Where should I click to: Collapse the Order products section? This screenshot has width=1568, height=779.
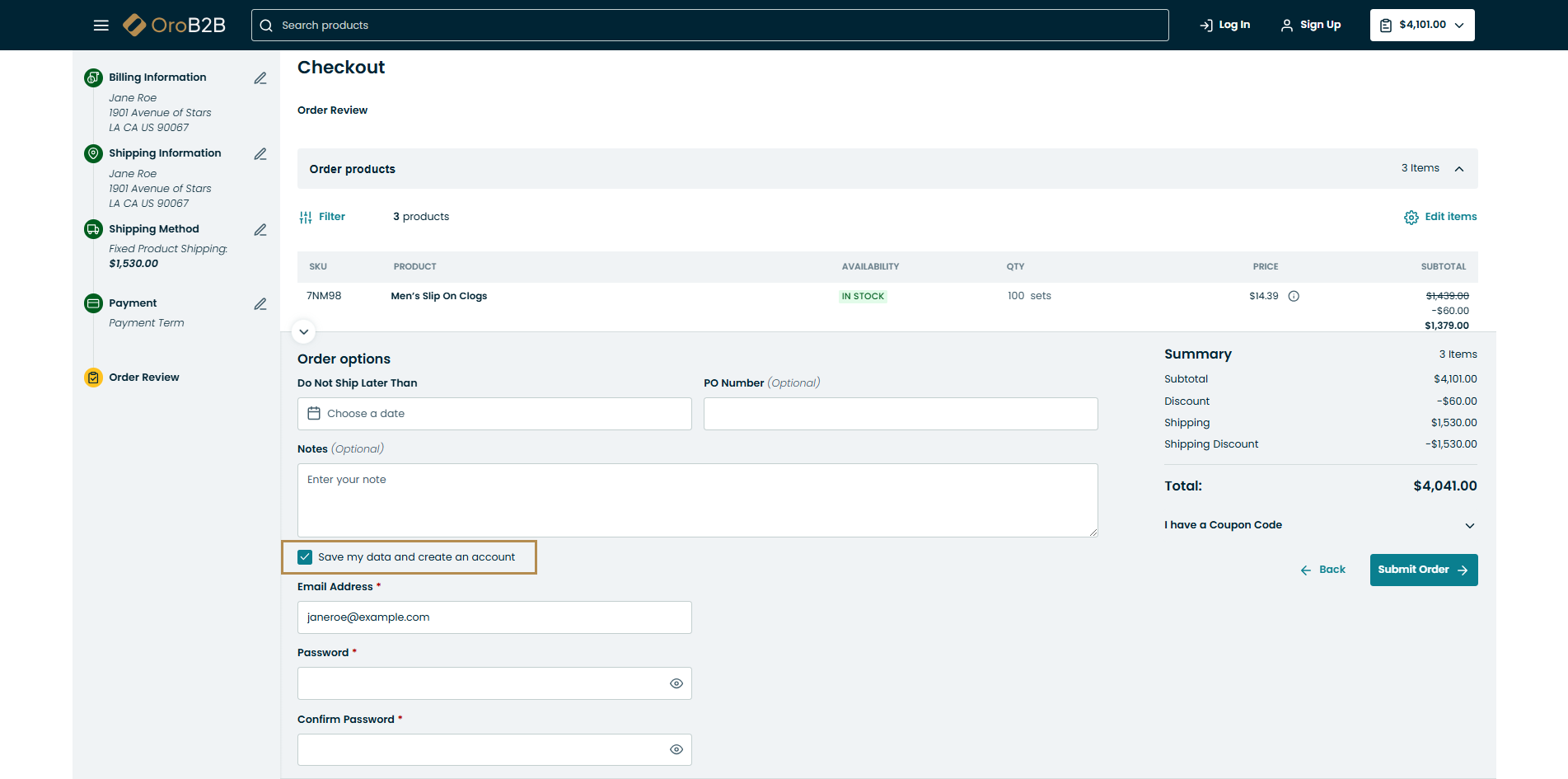[x=1458, y=169]
